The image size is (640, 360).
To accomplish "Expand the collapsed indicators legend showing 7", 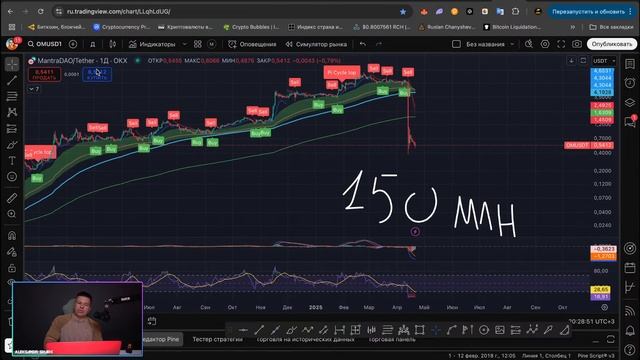I will coord(34,89).
